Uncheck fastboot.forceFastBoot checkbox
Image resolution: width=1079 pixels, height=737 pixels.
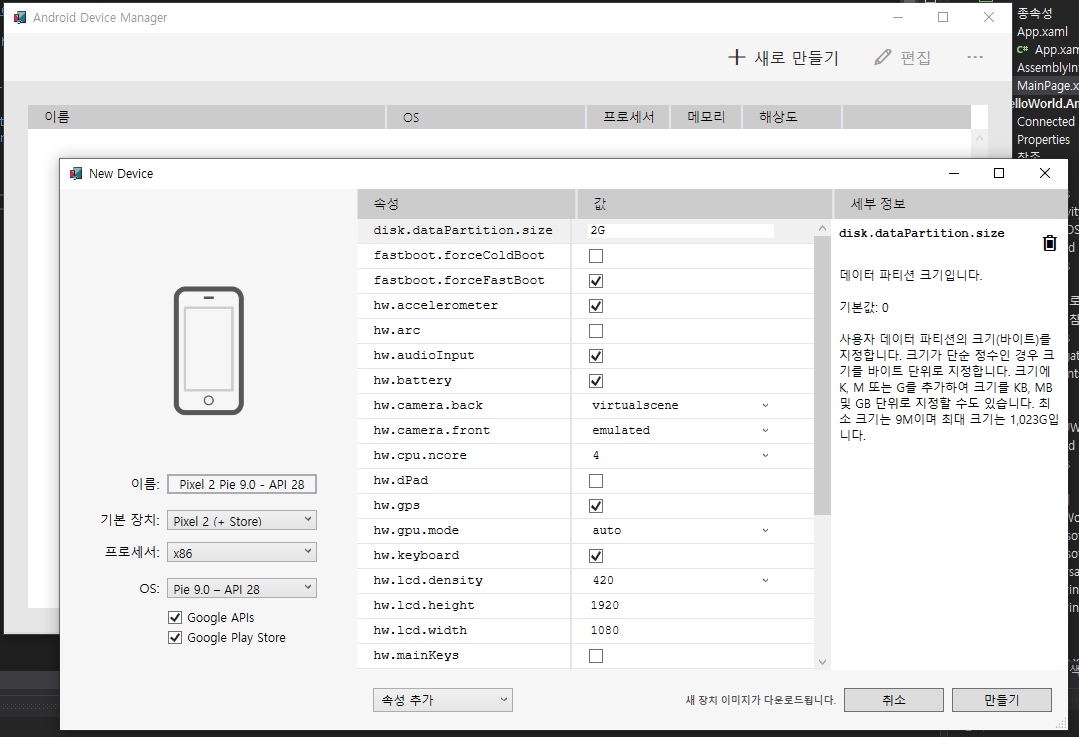tap(596, 281)
